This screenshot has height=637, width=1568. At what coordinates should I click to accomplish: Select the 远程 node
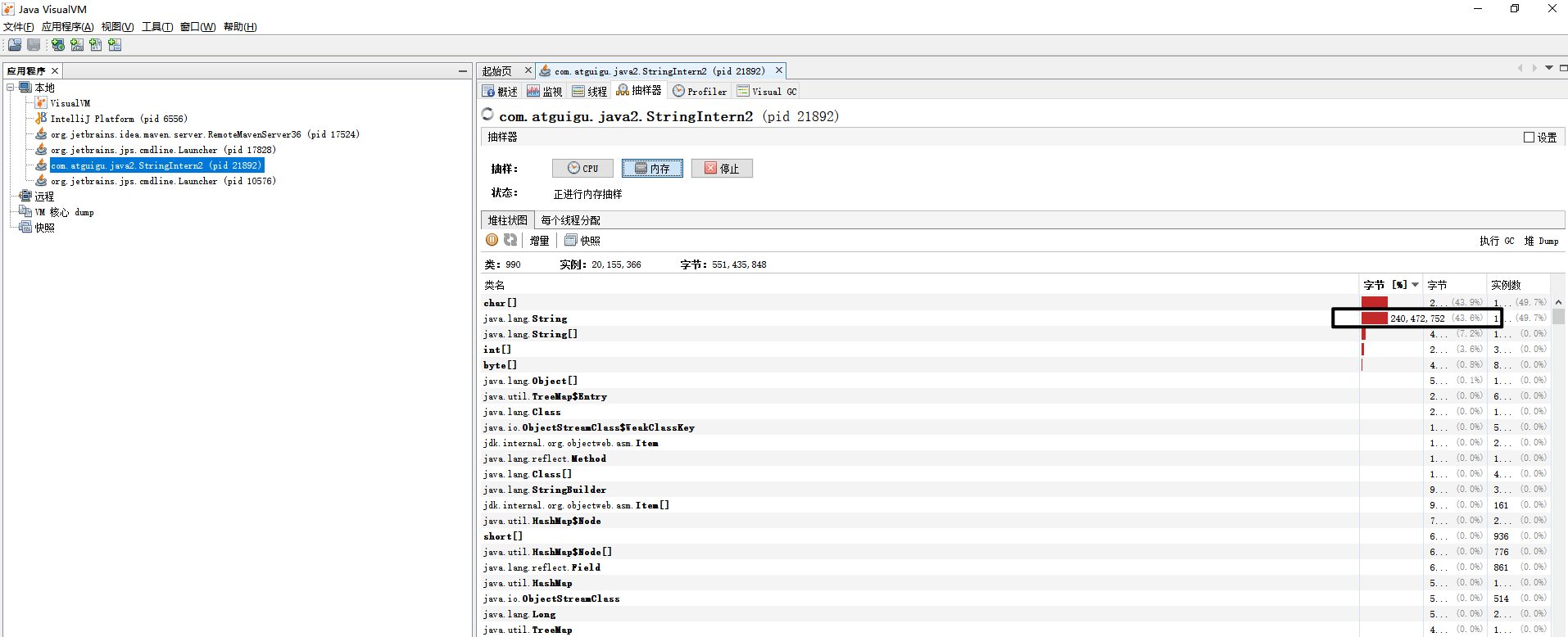click(44, 197)
